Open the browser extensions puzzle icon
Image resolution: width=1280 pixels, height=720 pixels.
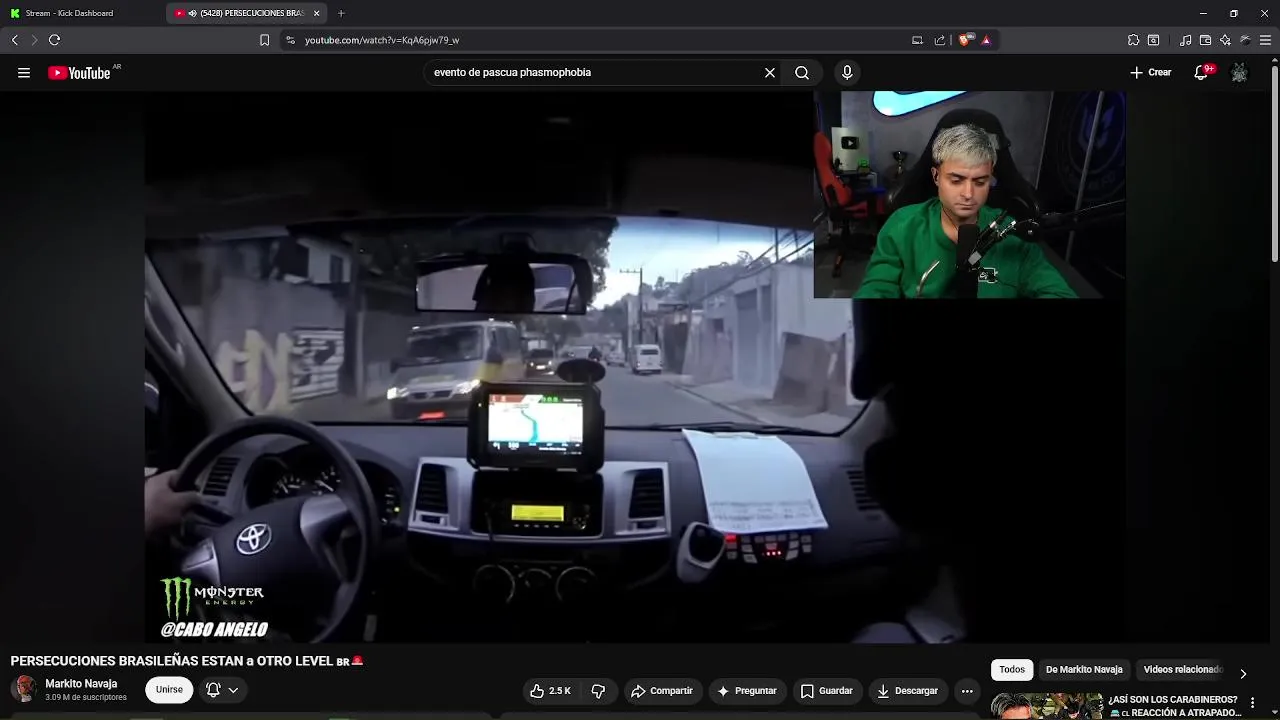point(1133,40)
